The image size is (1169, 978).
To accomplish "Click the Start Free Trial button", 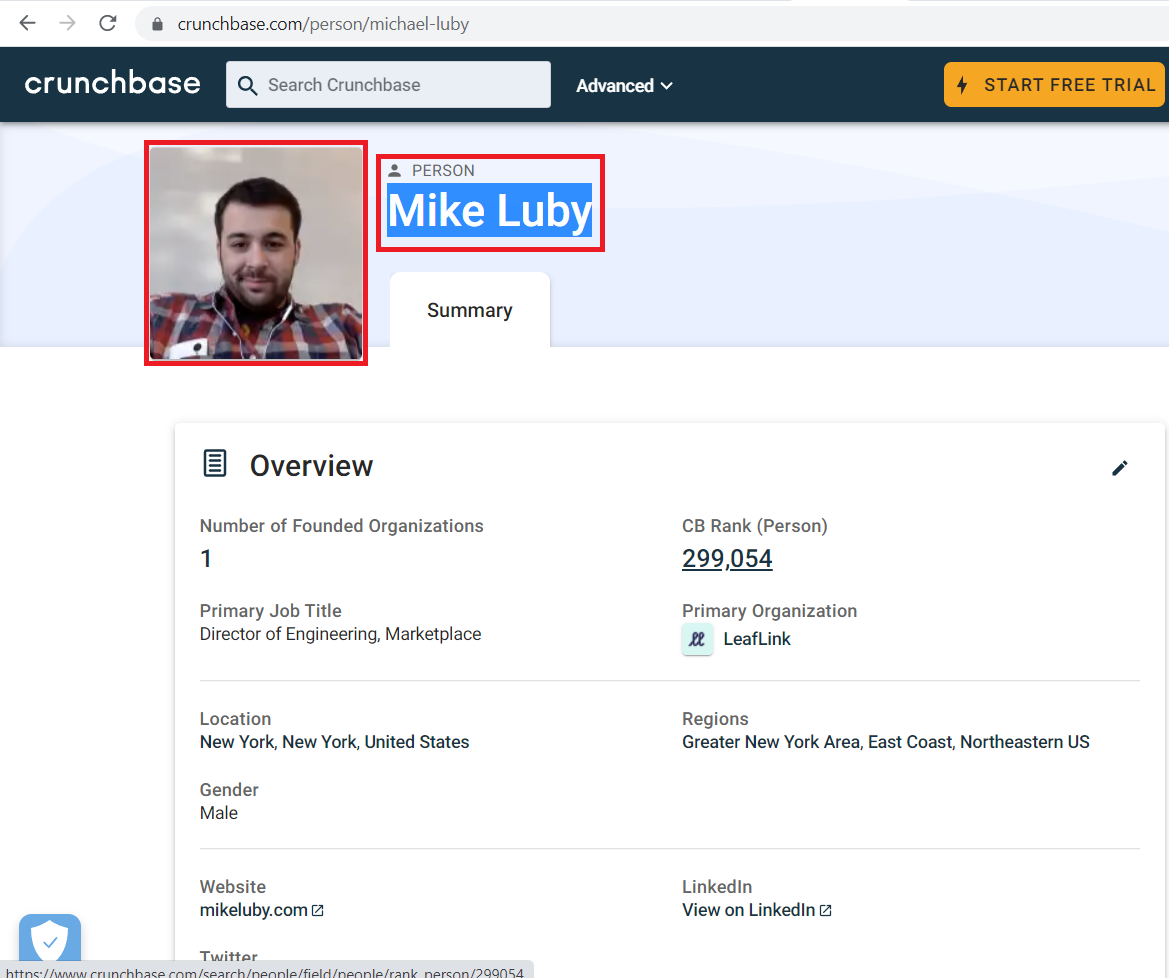I will [x=1054, y=84].
